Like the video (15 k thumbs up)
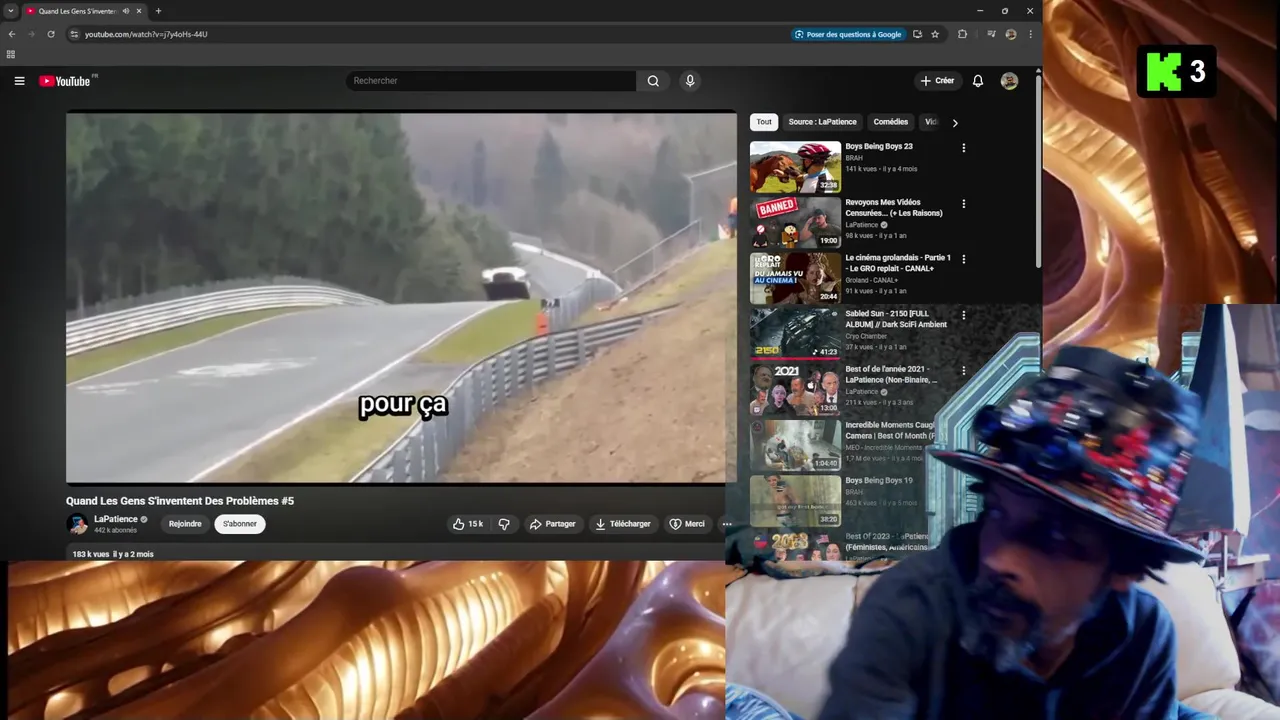This screenshot has width=1280, height=720. click(x=467, y=524)
